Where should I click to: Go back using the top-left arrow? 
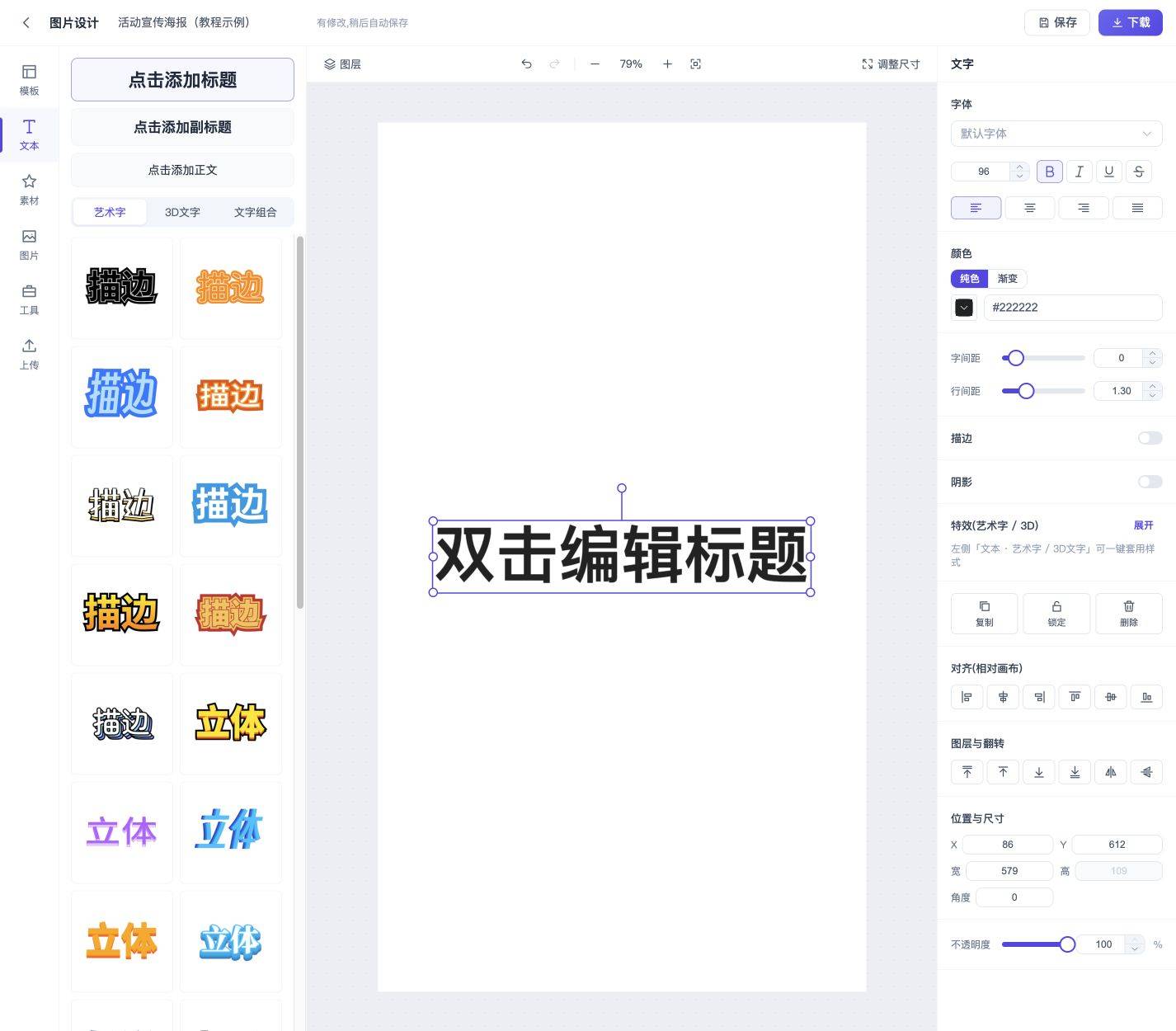click(26, 22)
